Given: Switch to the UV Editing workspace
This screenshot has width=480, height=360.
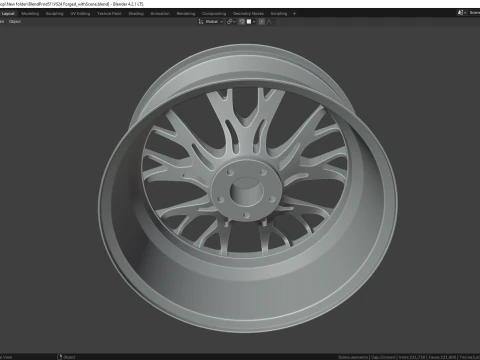Looking at the screenshot, I should [x=80, y=14].
